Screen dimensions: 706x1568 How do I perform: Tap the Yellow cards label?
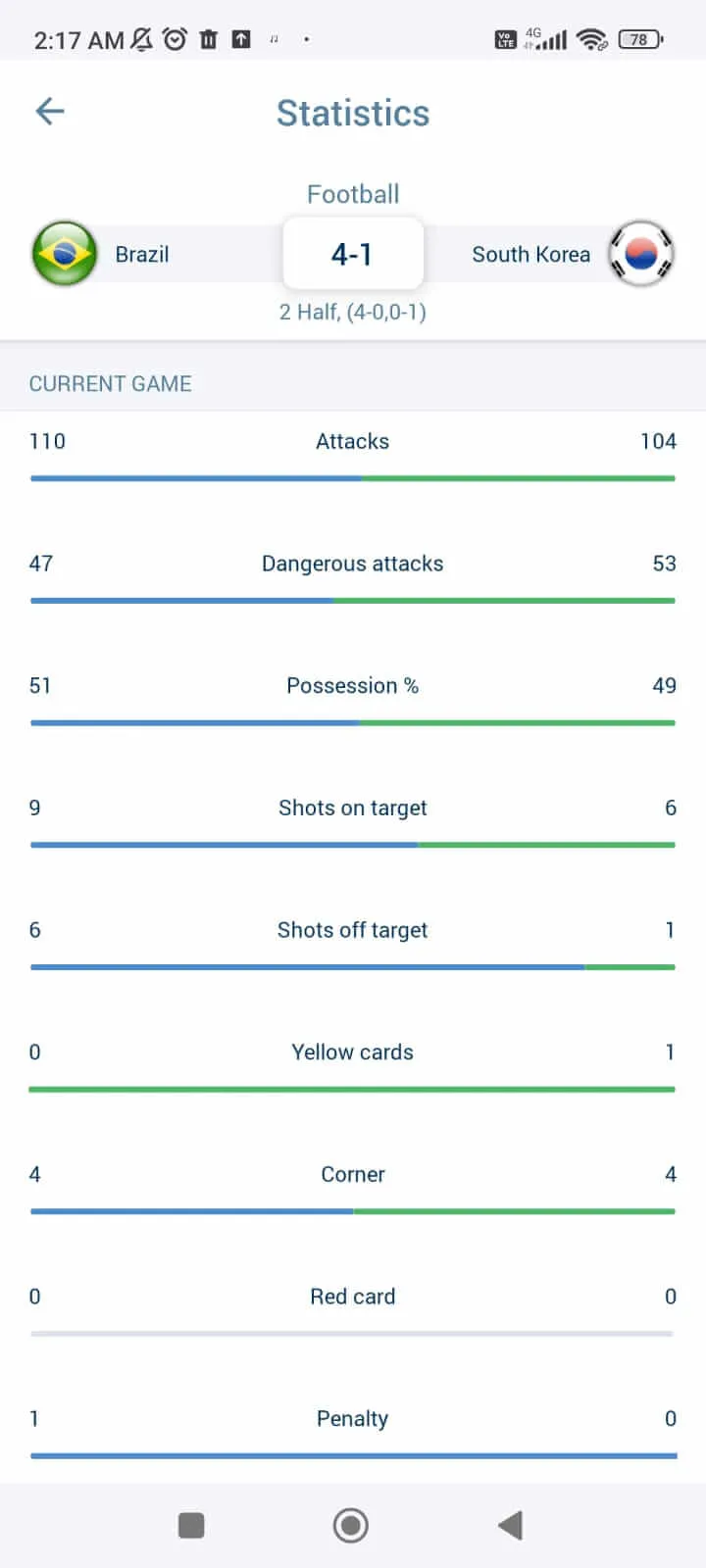[353, 1053]
